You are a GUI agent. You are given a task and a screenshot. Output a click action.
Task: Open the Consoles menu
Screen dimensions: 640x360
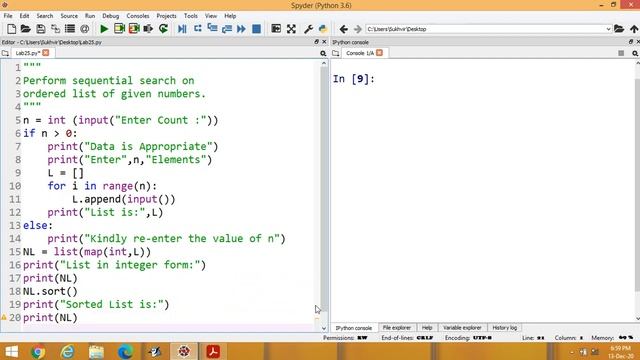click(x=138, y=16)
